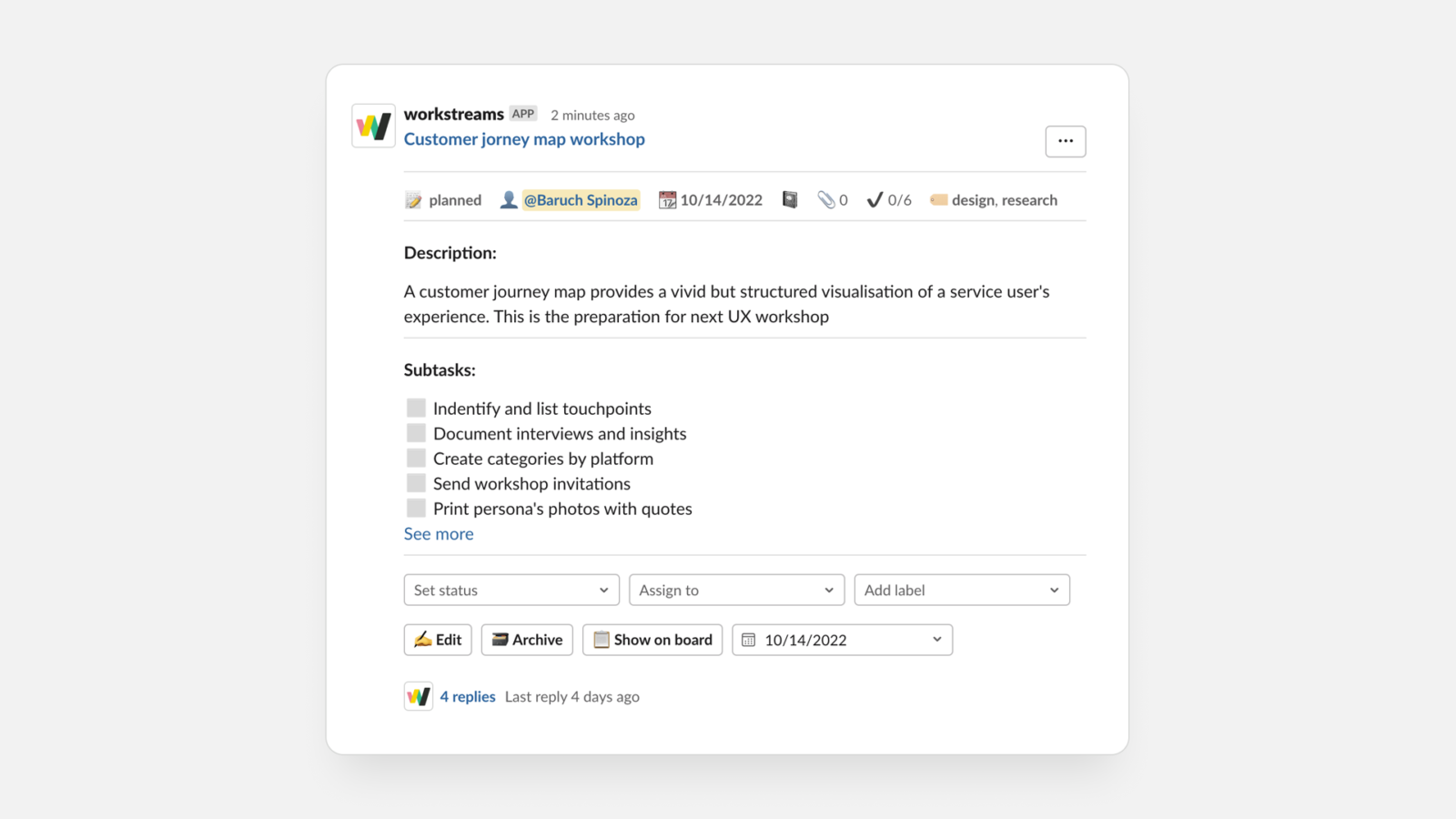Tick Document interviews and insights checkbox

coord(416,433)
